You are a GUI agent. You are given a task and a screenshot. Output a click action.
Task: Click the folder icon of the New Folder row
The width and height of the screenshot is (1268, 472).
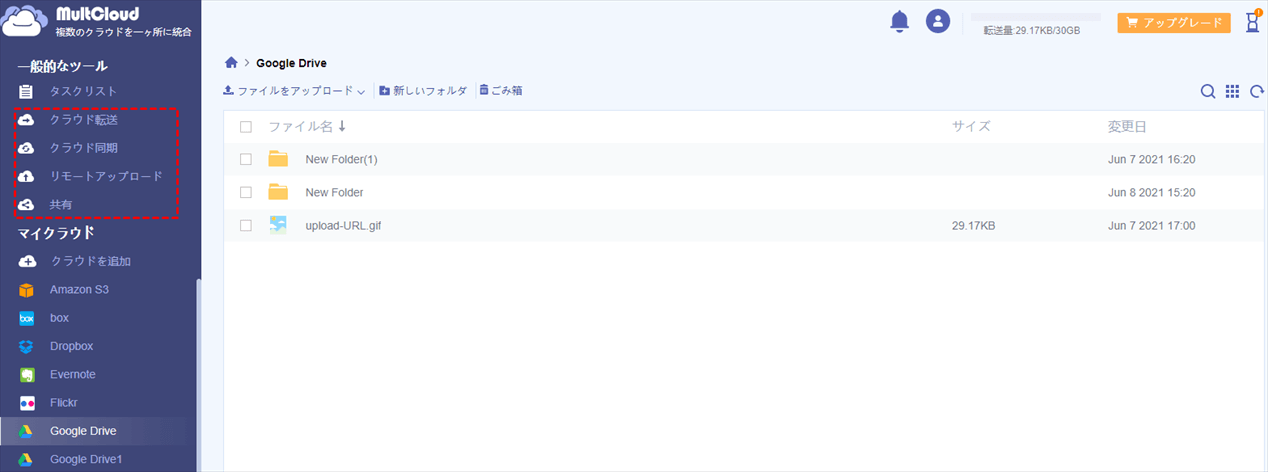point(278,192)
